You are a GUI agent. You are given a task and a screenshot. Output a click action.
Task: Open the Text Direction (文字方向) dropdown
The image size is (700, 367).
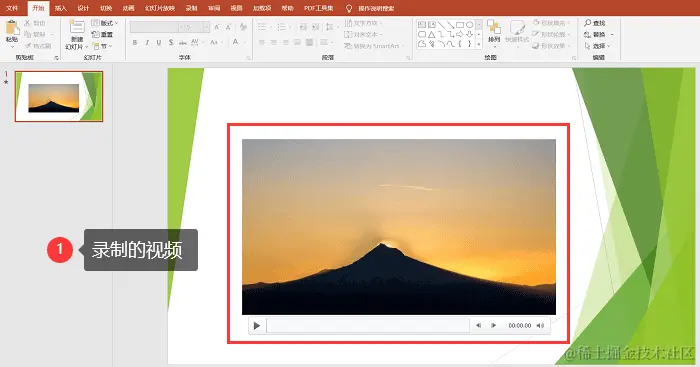pos(364,23)
